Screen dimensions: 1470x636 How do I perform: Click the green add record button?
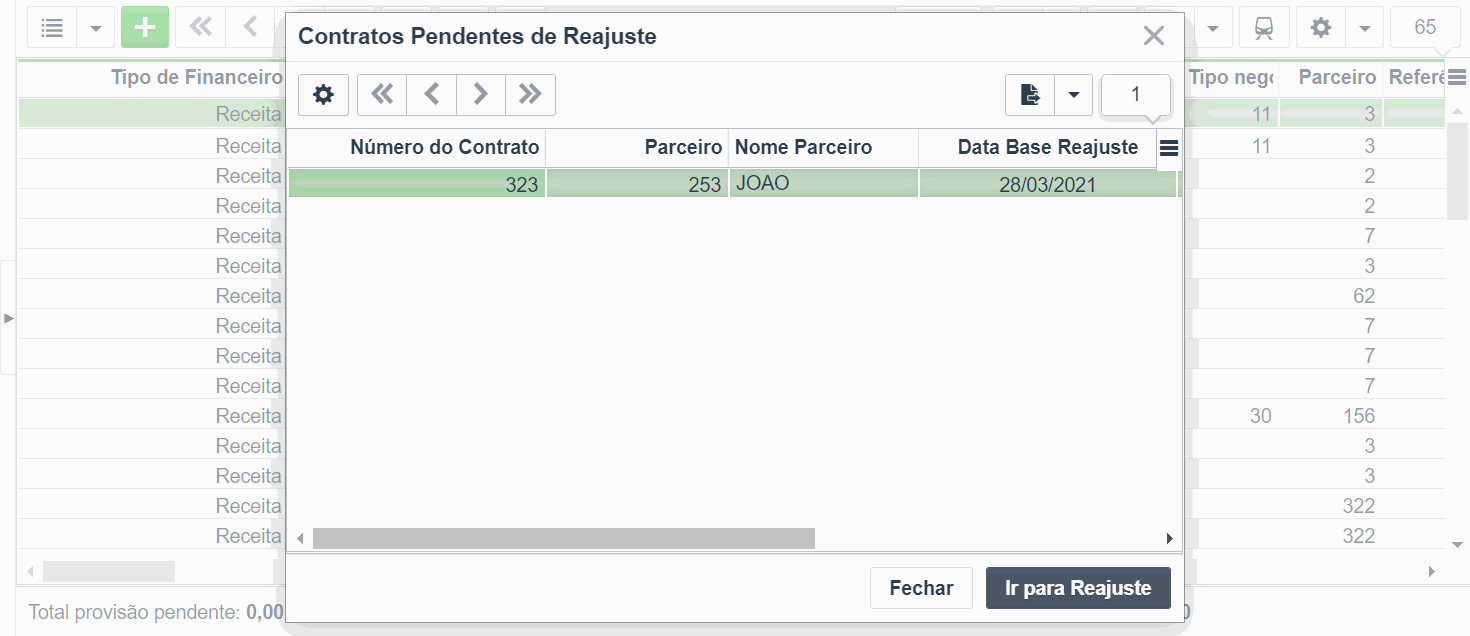pyautogui.click(x=145, y=28)
